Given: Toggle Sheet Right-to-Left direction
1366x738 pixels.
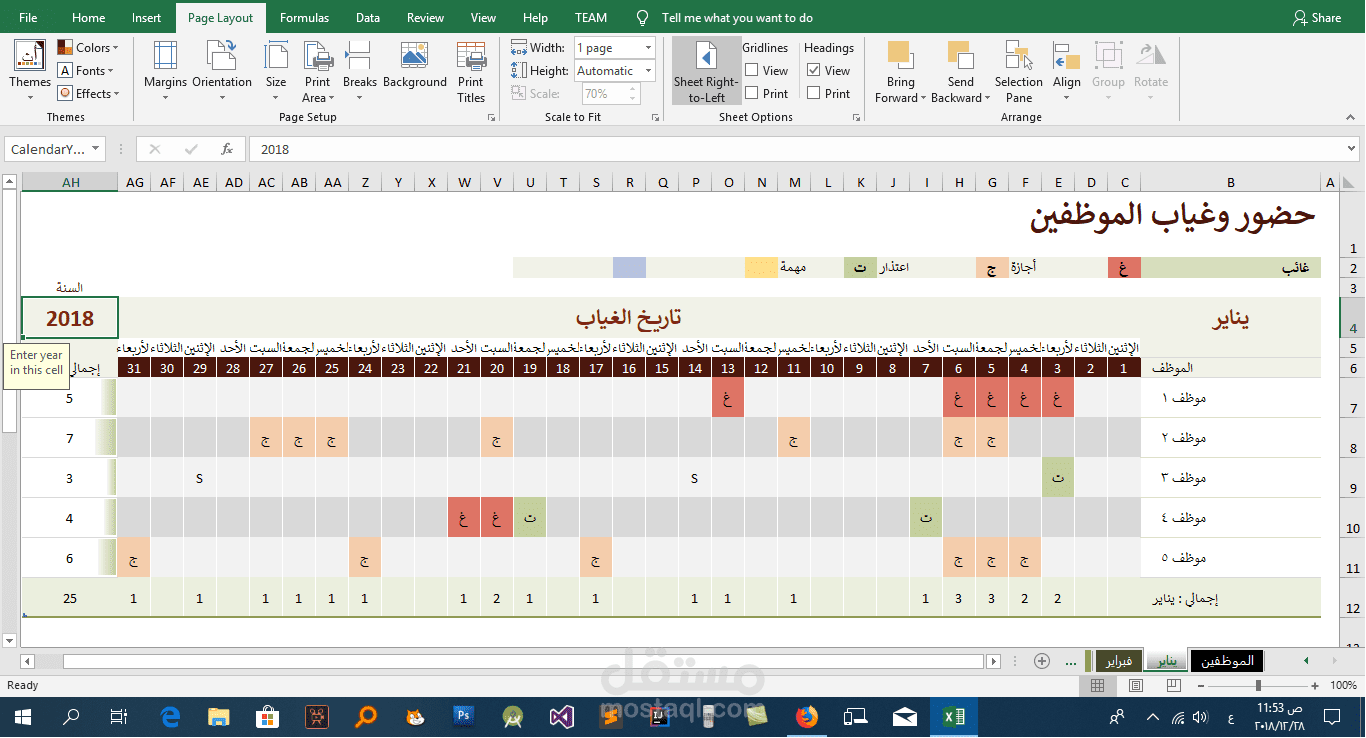Looking at the screenshot, I should point(706,71).
